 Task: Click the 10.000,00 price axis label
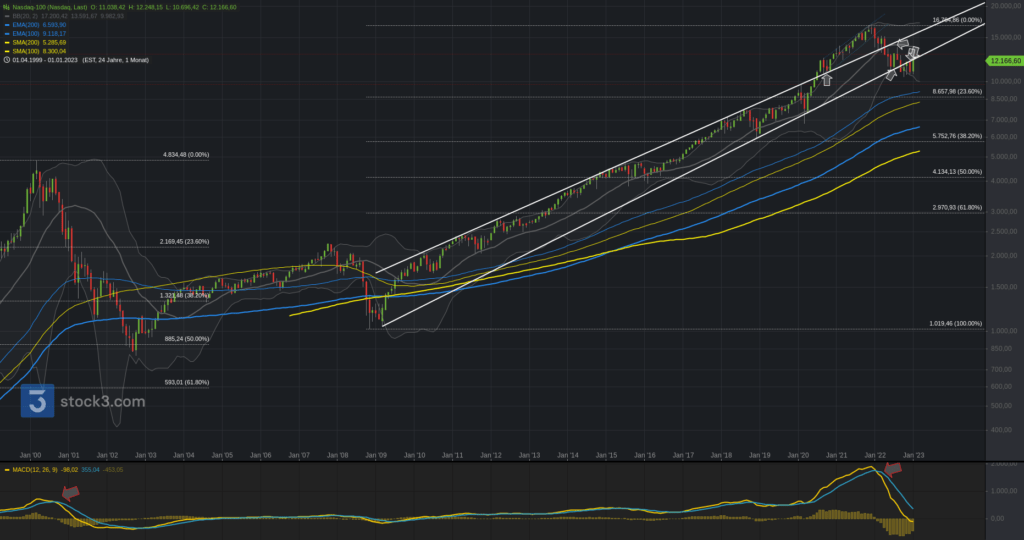[x=1005, y=82]
